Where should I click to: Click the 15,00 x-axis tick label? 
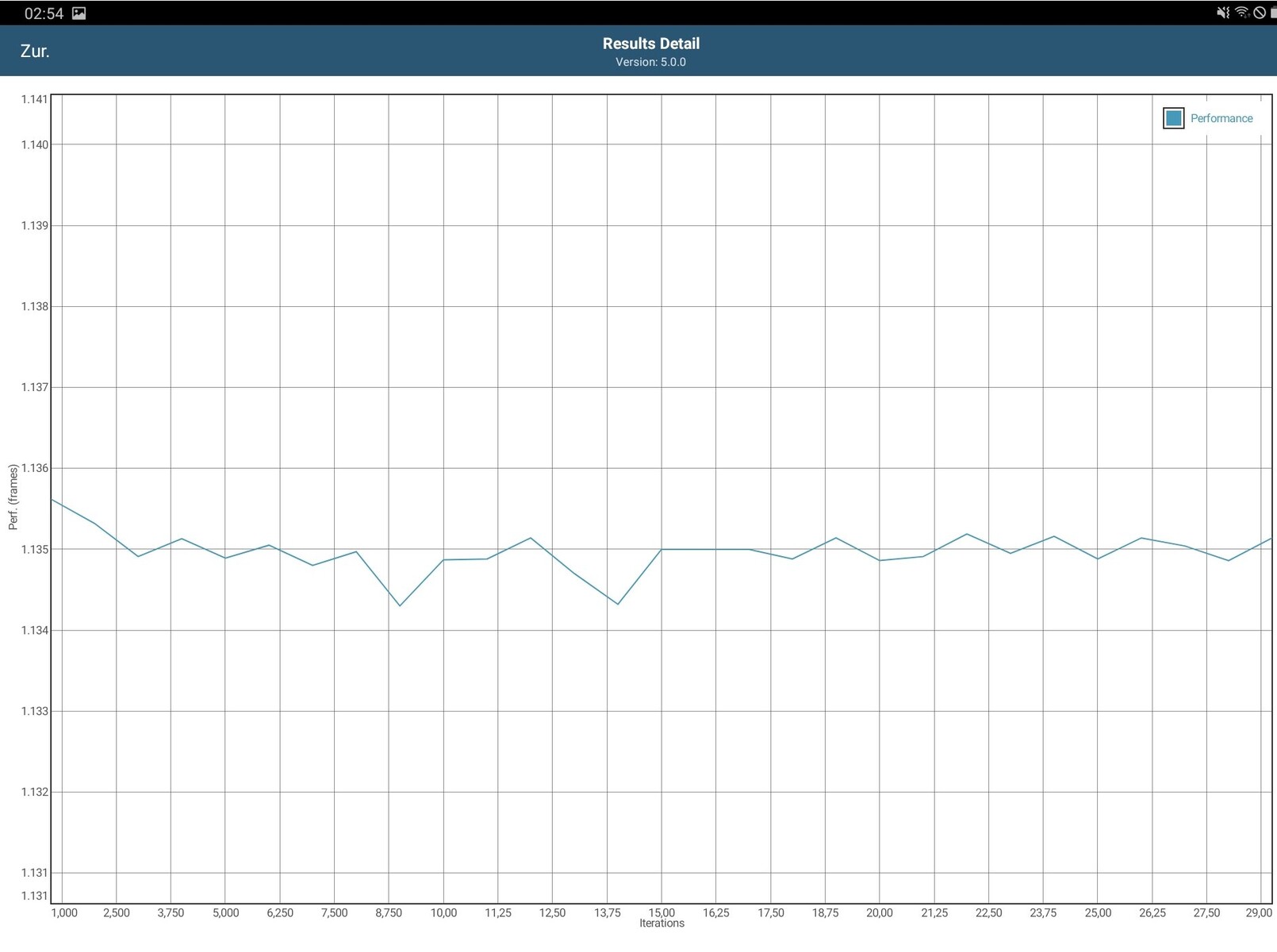662,912
